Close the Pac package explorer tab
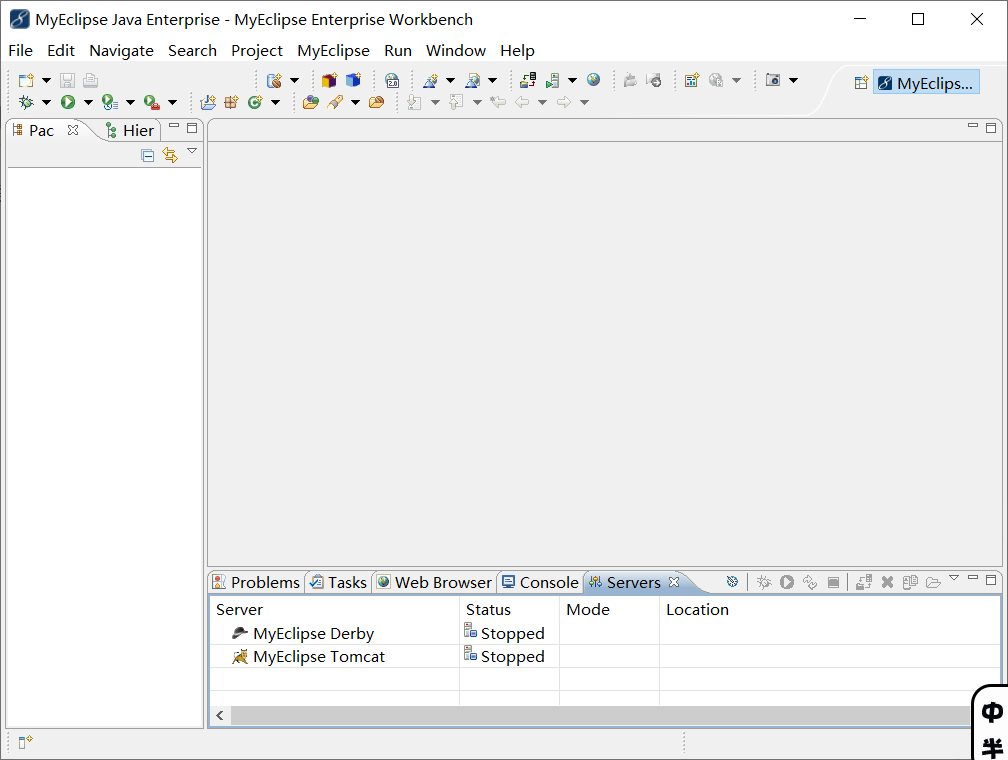 tap(73, 130)
